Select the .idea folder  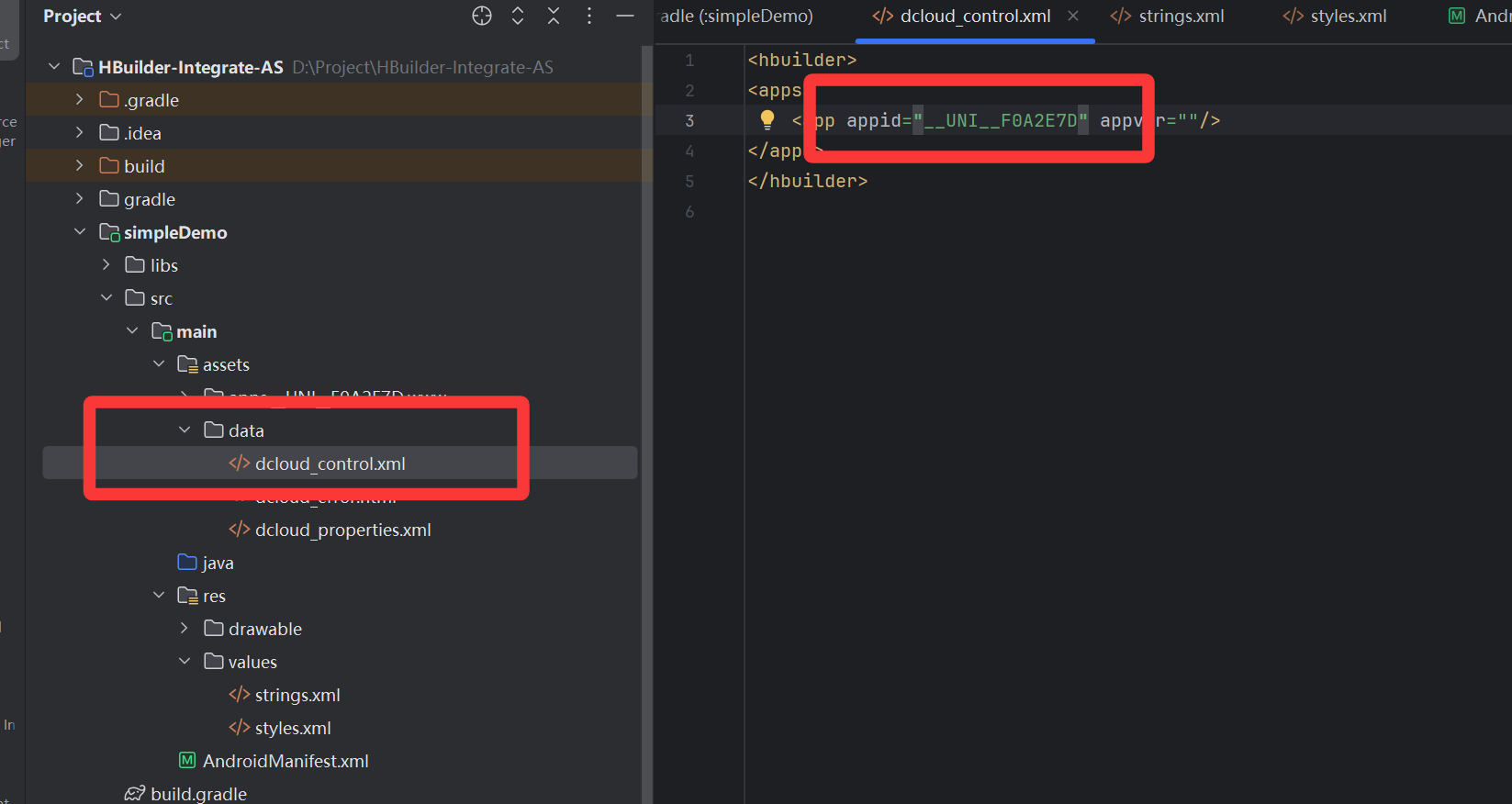[142, 133]
